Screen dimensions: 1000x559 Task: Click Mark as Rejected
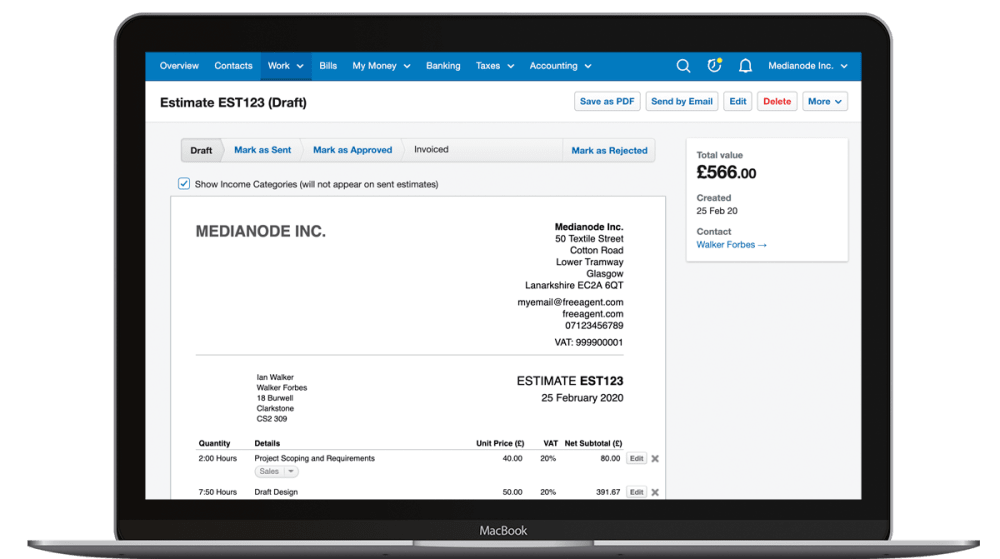click(x=609, y=150)
